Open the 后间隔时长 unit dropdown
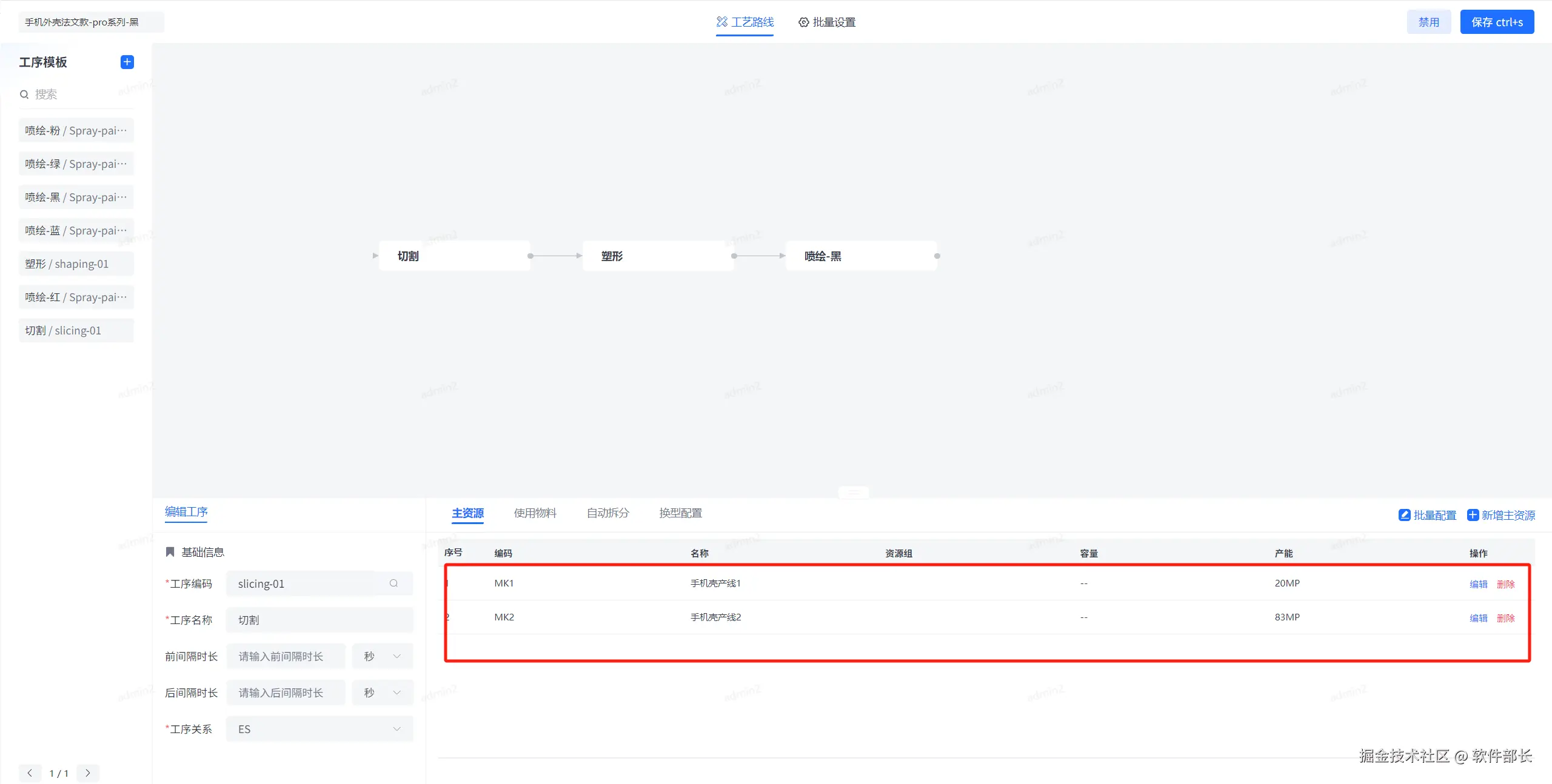The height and width of the screenshot is (784, 1552). click(383, 693)
